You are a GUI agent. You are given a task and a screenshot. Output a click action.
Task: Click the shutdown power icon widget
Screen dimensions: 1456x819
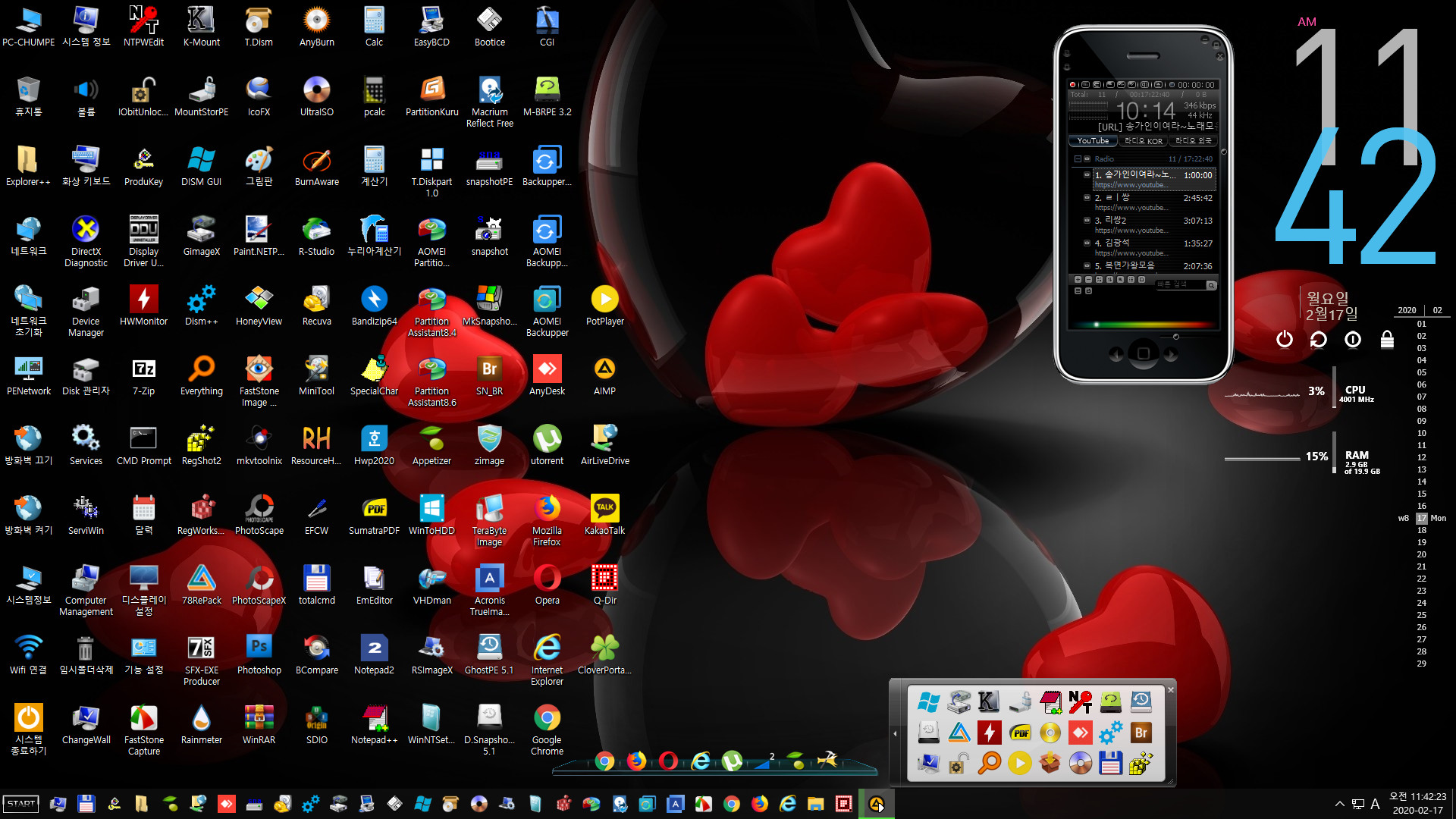click(1284, 339)
